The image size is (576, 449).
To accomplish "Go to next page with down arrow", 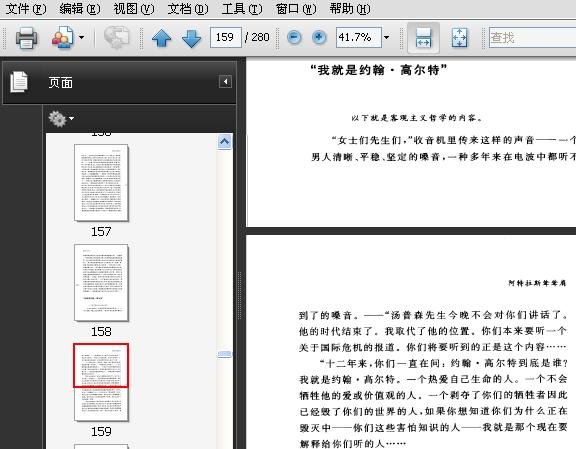I will 191,38.
